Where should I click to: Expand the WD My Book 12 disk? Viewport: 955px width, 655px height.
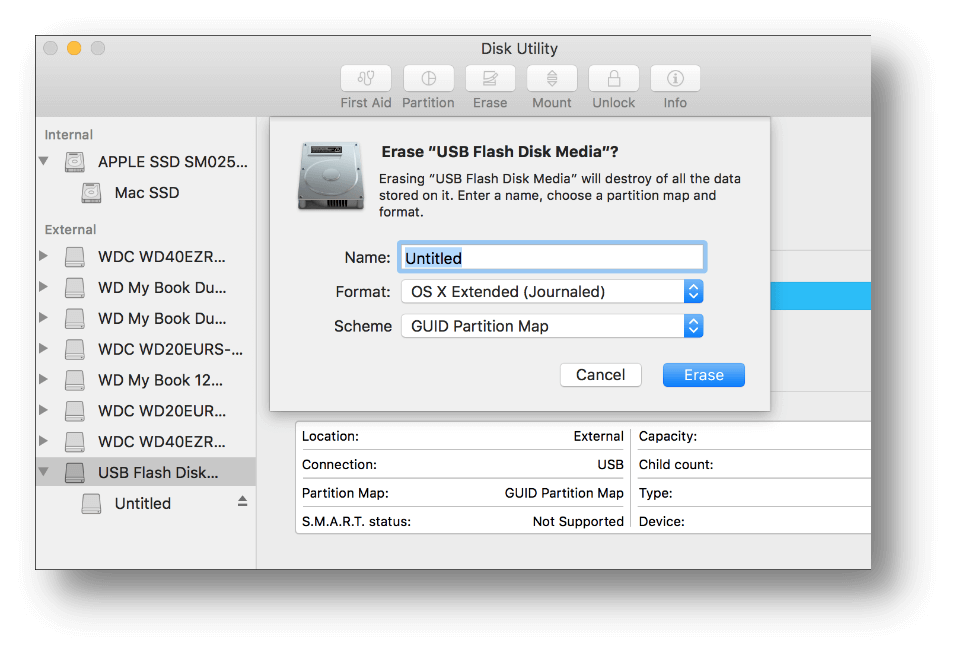click(x=43, y=380)
